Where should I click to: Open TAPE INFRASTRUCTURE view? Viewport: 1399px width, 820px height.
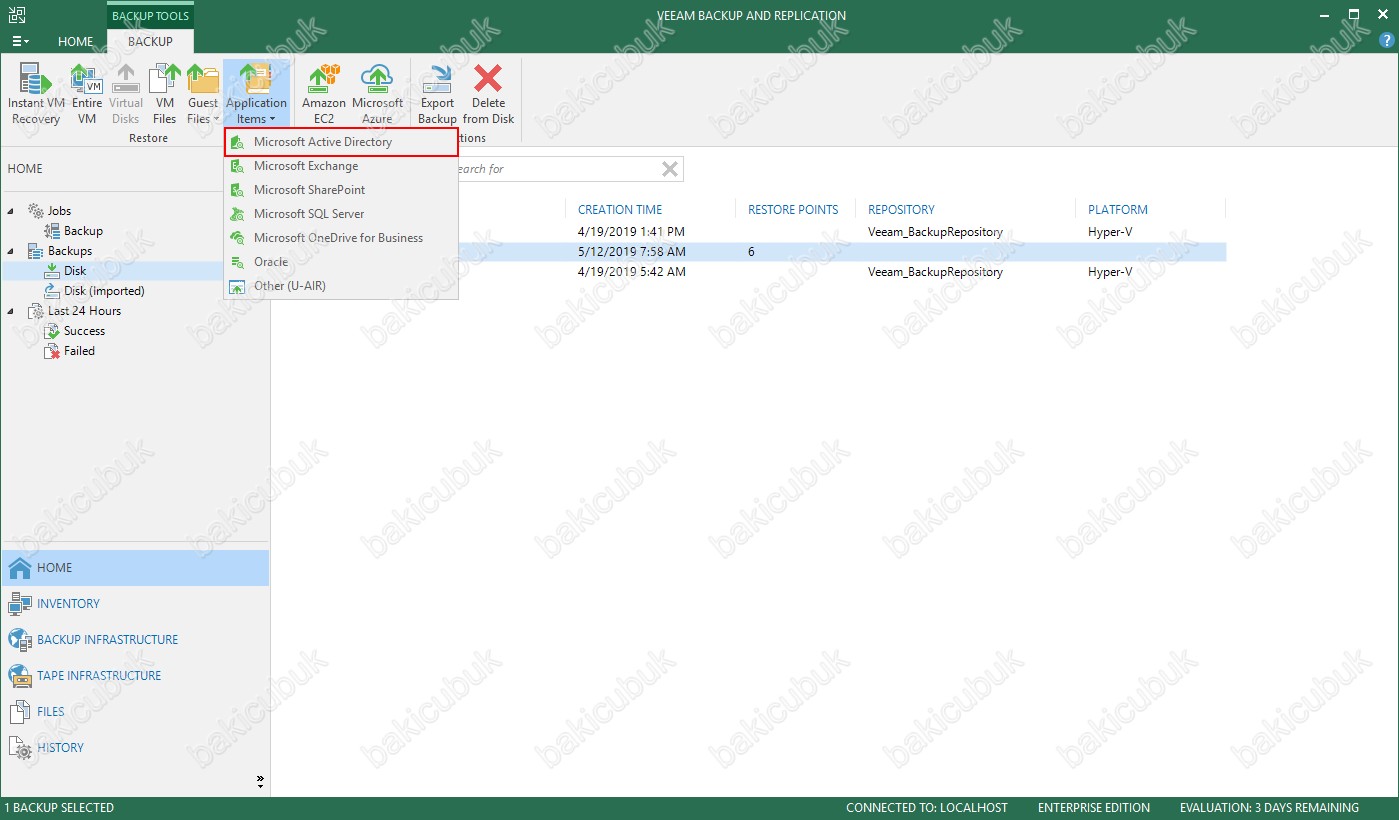pos(135,676)
